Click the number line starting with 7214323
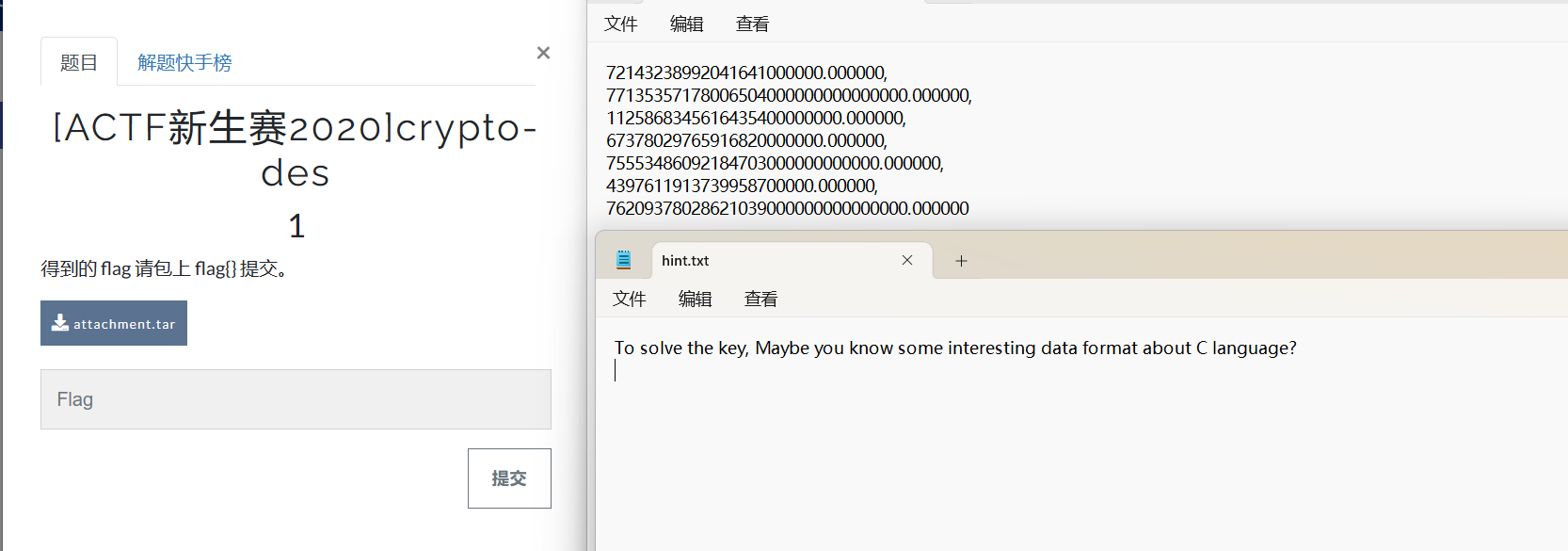The height and width of the screenshot is (551, 1568). [746, 73]
